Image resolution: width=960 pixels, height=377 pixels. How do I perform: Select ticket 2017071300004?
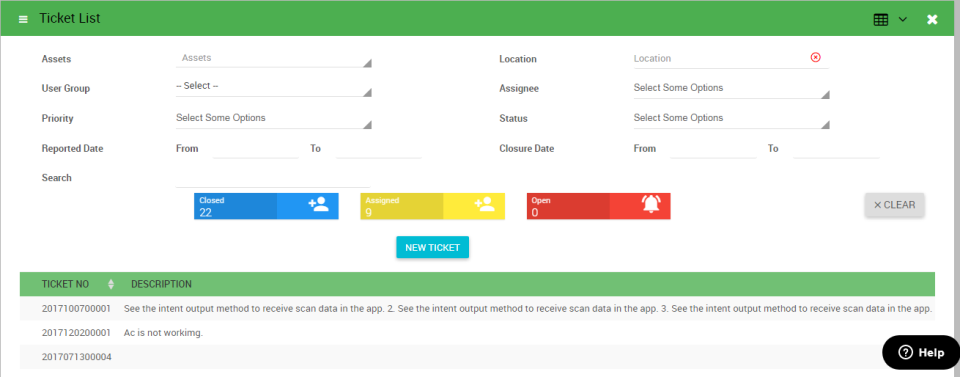[x=77, y=356]
